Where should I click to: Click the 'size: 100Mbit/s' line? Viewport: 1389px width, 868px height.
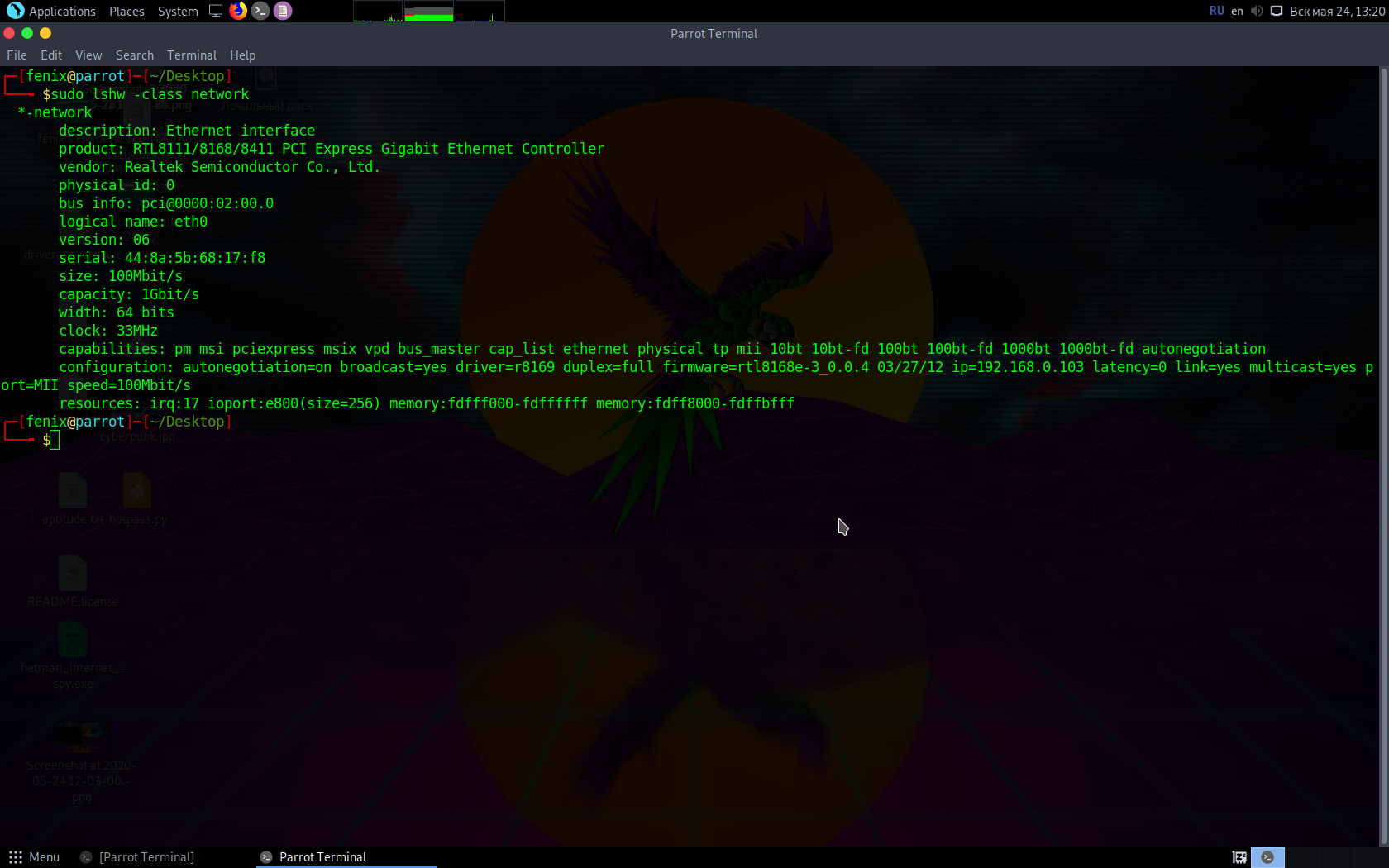(x=121, y=276)
